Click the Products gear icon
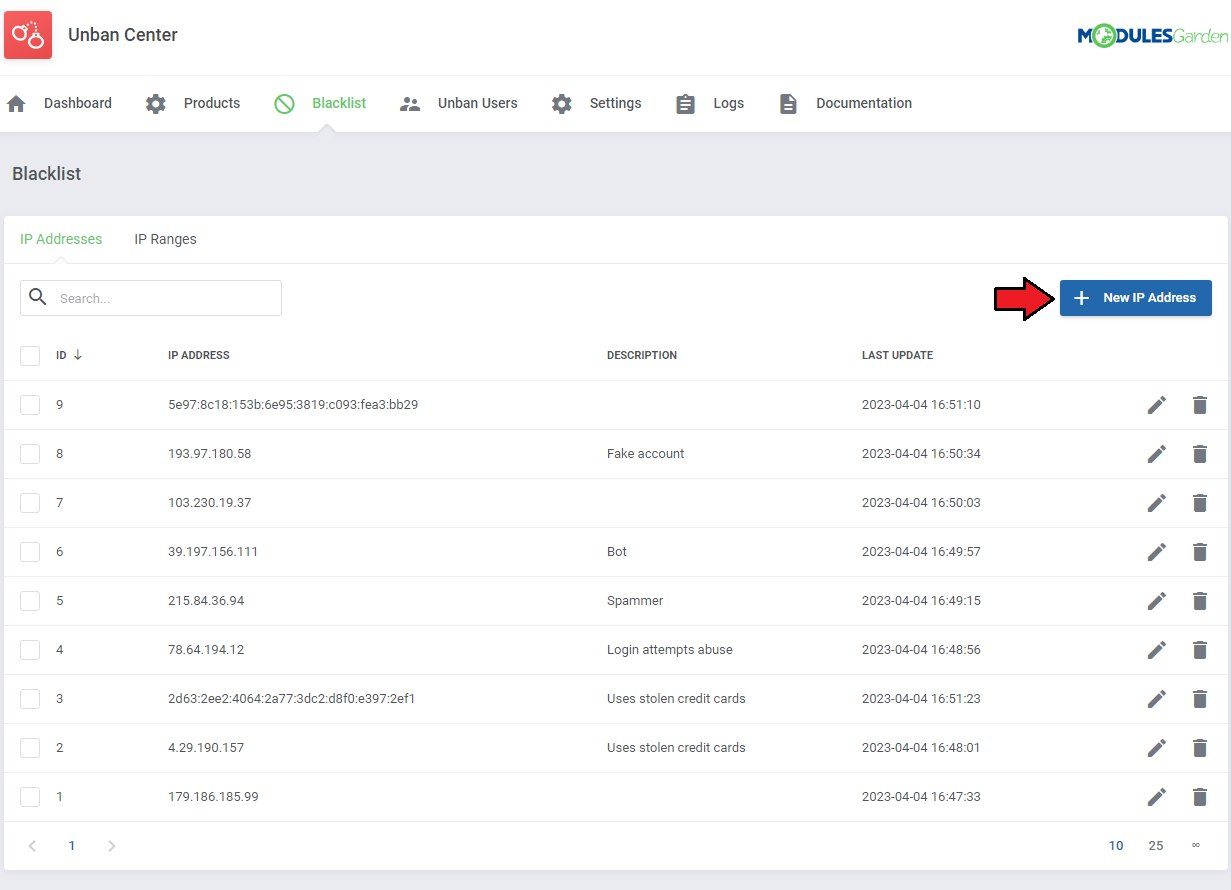Viewport: 1231px width, 890px height. (156, 104)
